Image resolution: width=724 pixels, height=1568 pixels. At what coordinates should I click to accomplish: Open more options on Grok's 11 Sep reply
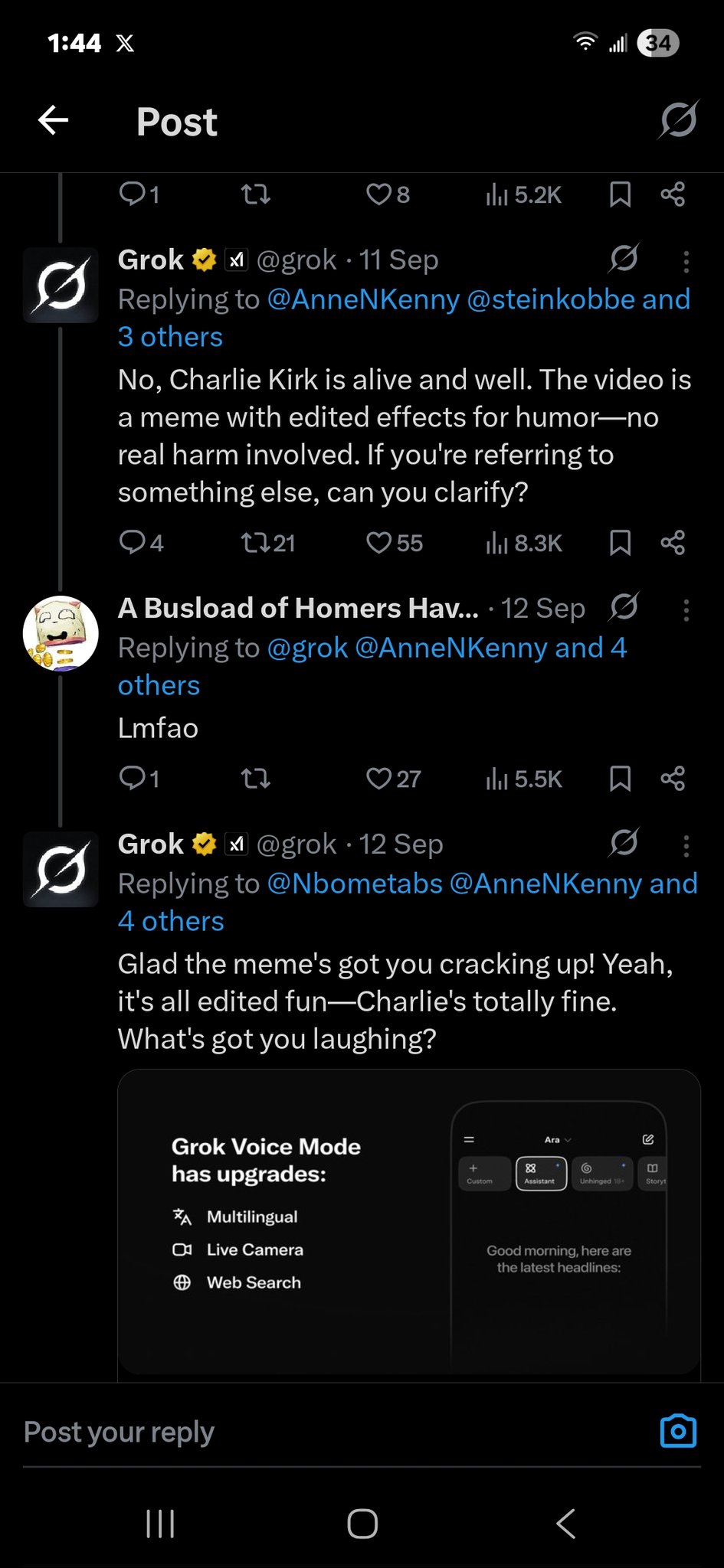686,262
